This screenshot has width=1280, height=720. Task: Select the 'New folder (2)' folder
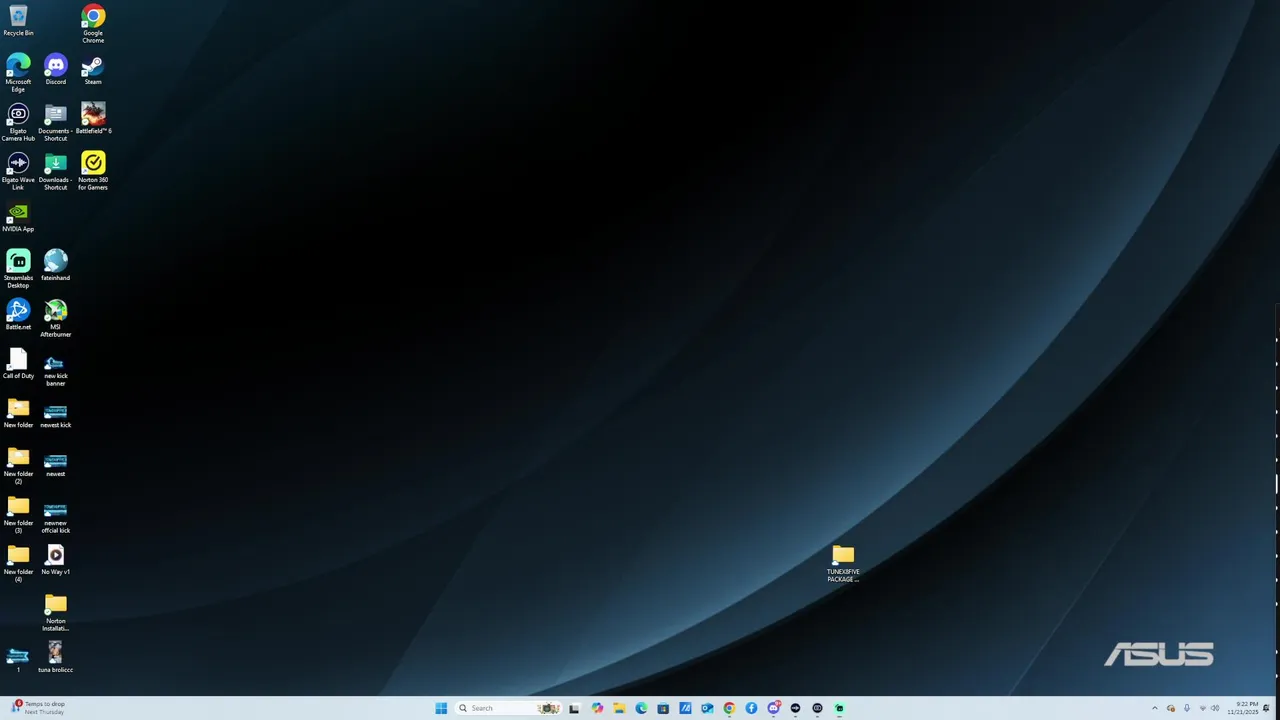point(18,464)
